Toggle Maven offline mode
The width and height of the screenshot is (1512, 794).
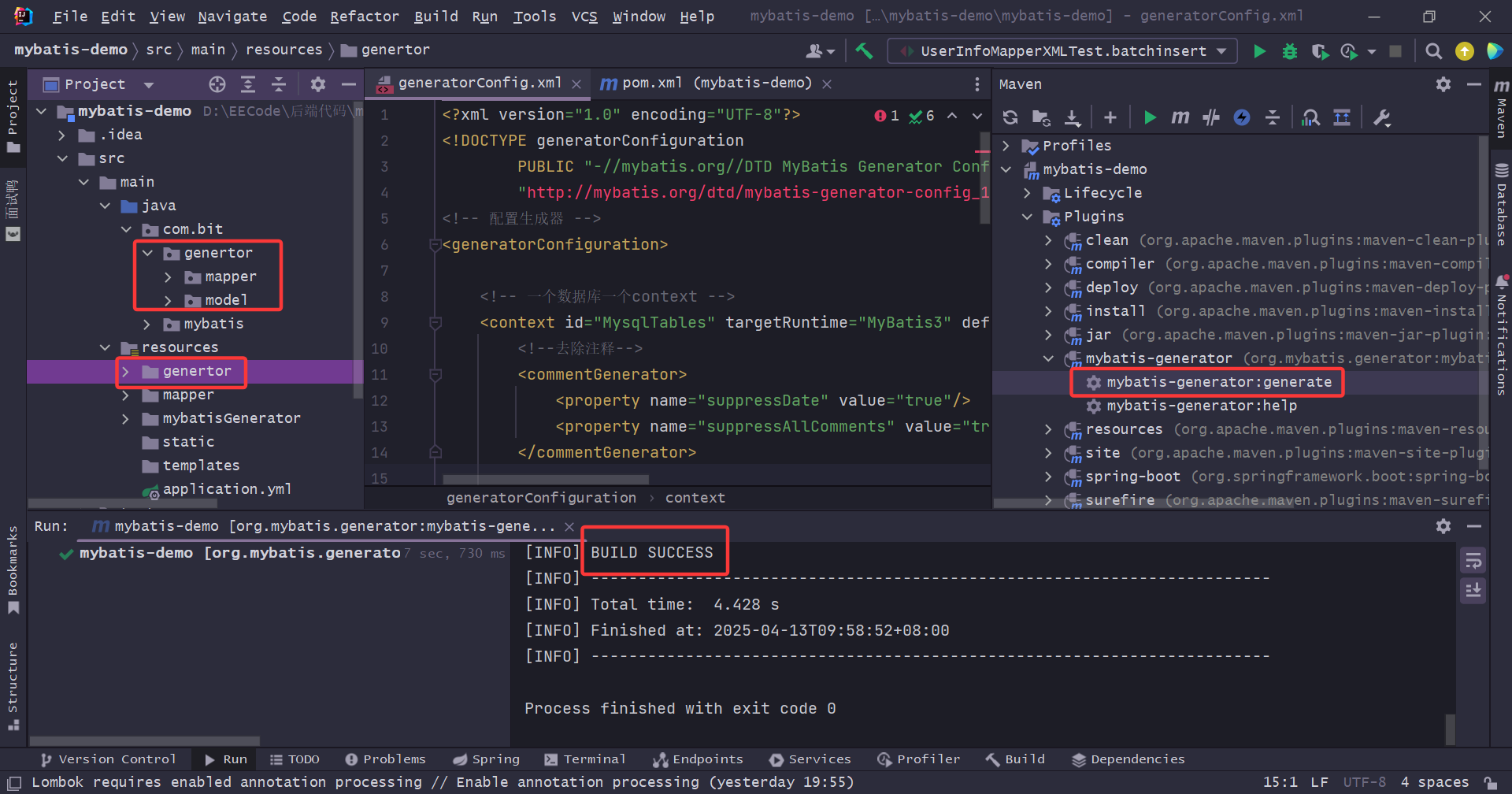1211,117
